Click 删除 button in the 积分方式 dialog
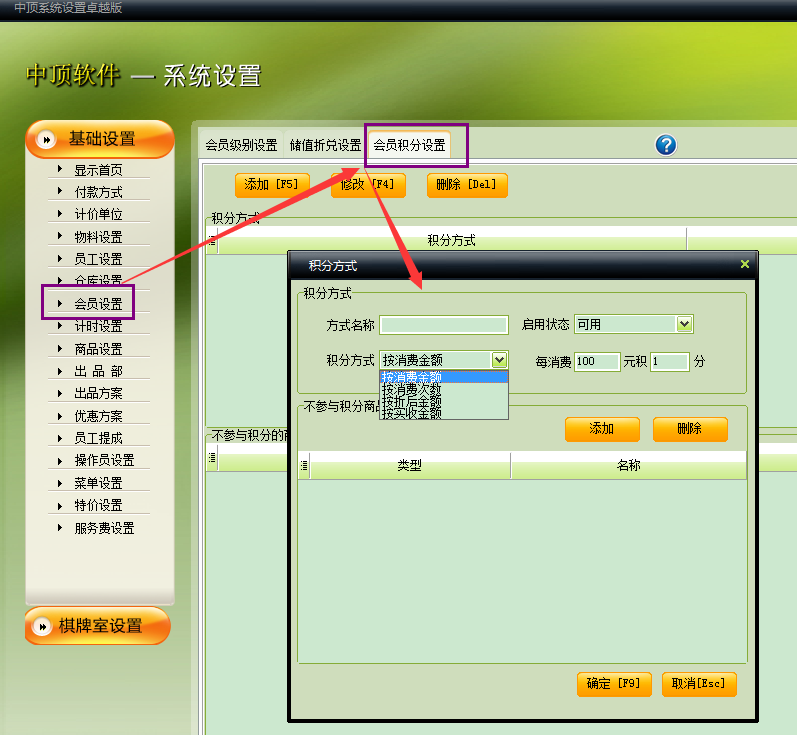The image size is (797, 735). pyautogui.click(x=690, y=429)
